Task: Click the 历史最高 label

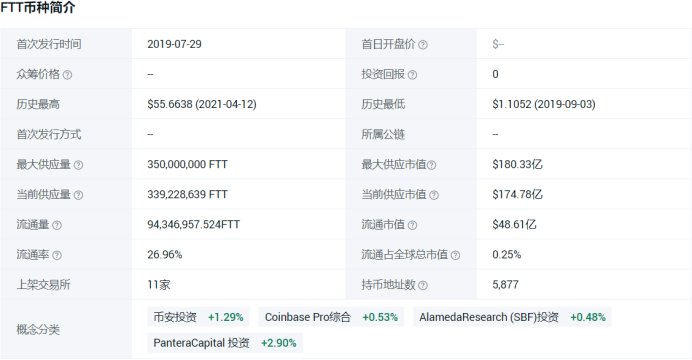Action: (38, 104)
